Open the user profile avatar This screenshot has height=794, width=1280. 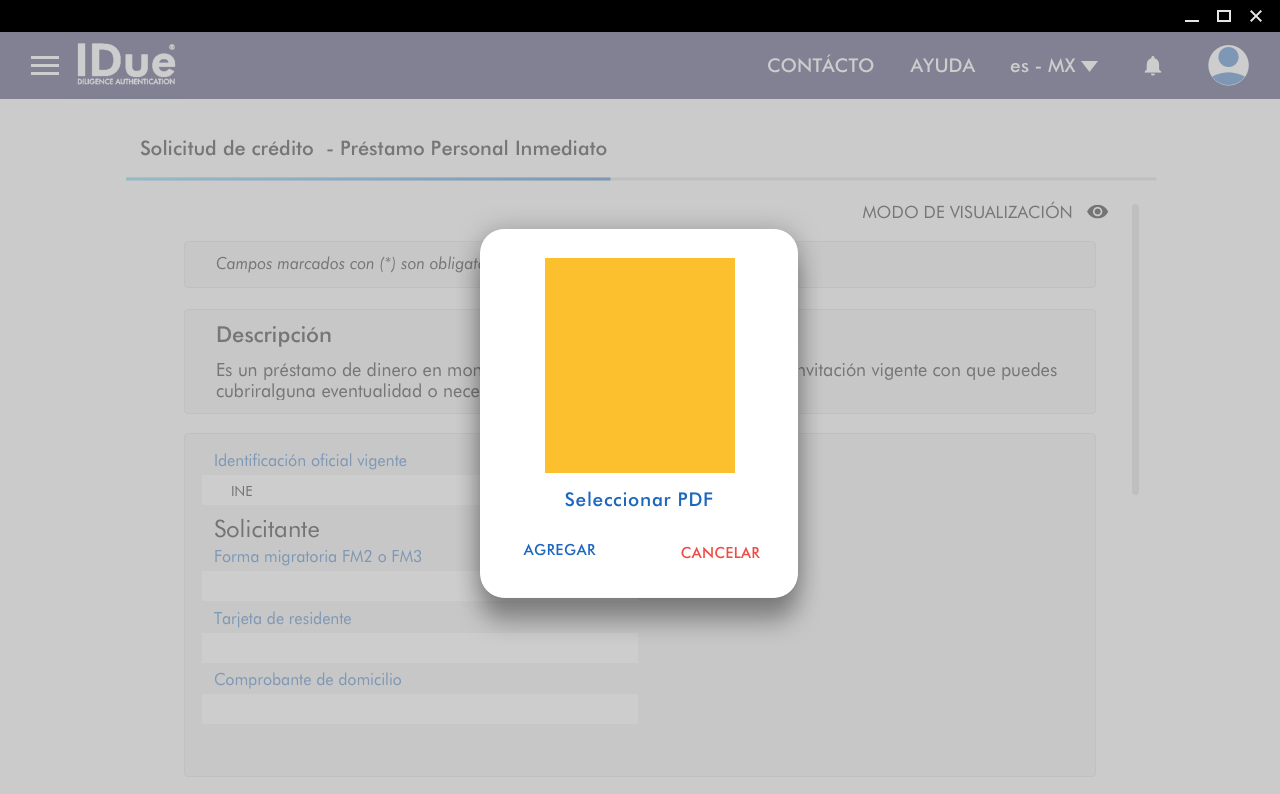pyautogui.click(x=1228, y=66)
